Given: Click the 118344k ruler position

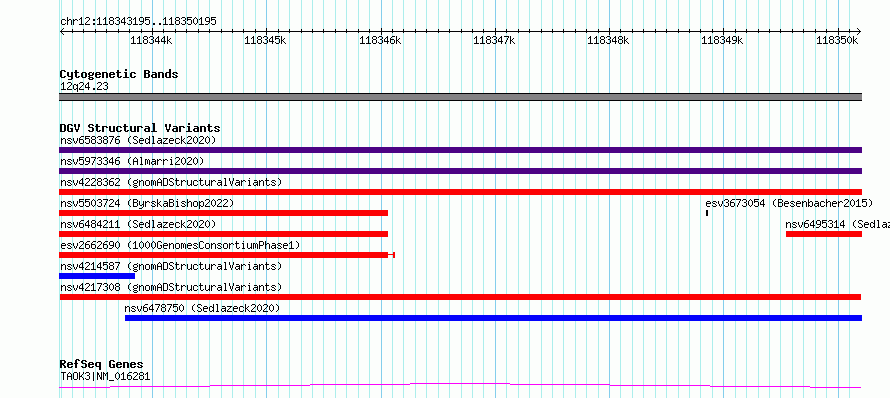Looking at the screenshot, I should coord(152,40).
